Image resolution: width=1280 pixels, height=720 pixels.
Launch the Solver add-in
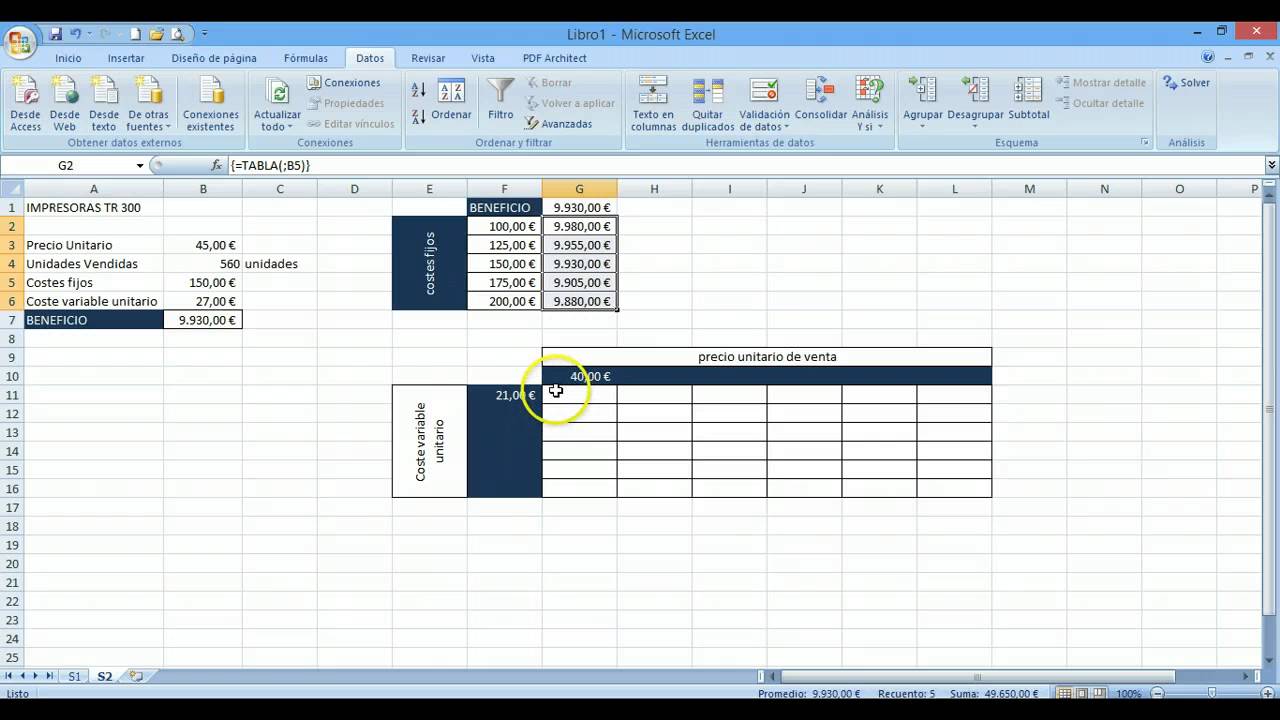point(1187,83)
